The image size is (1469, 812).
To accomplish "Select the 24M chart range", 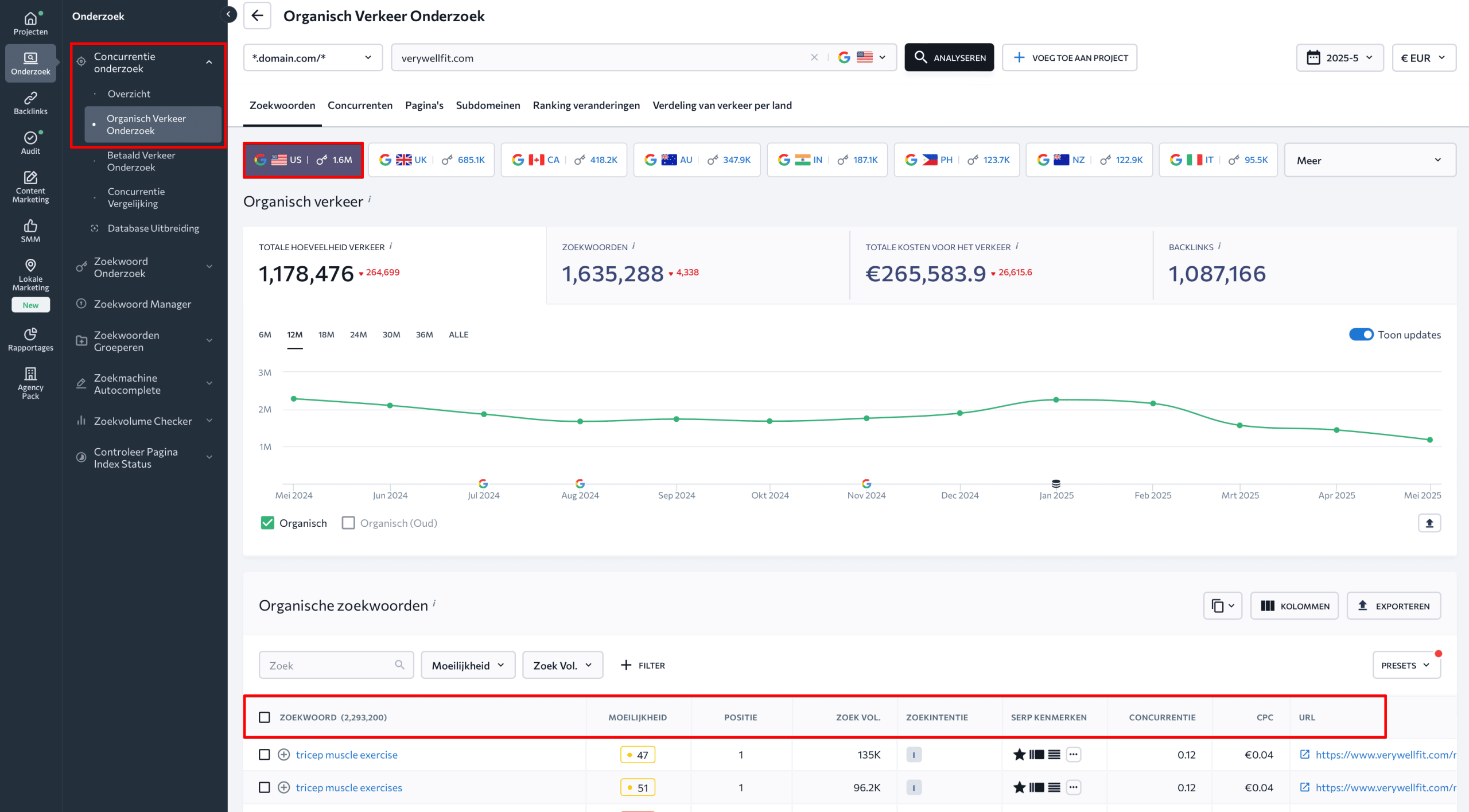I will click(358, 335).
